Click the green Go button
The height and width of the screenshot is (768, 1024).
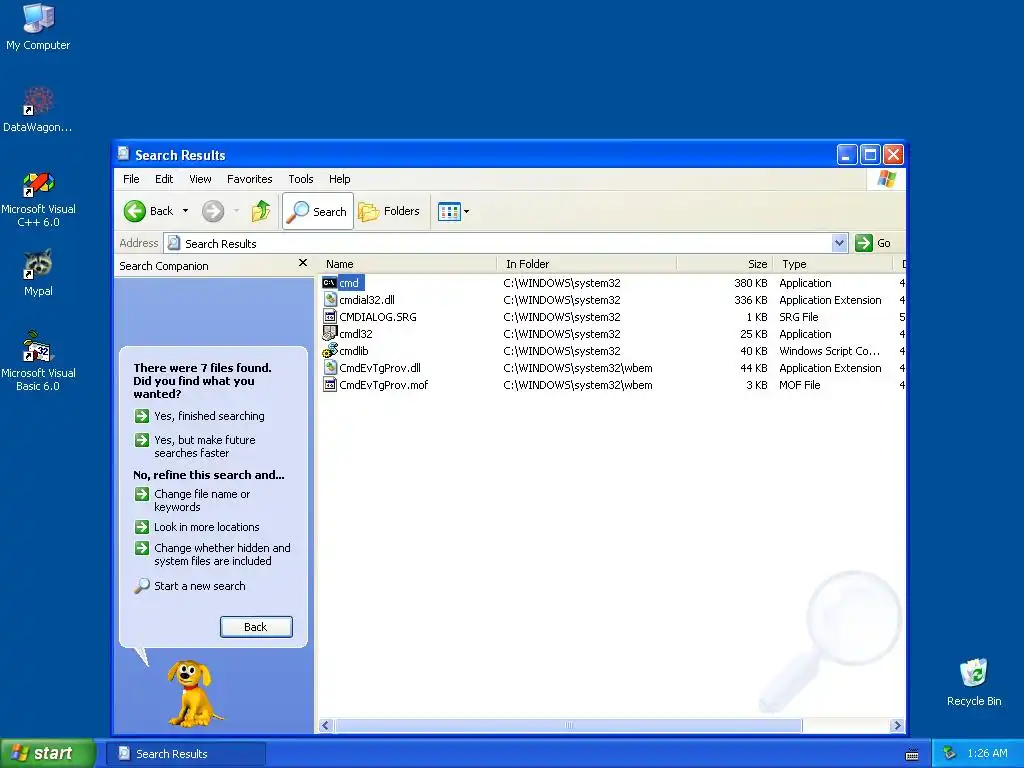[x=873, y=244]
